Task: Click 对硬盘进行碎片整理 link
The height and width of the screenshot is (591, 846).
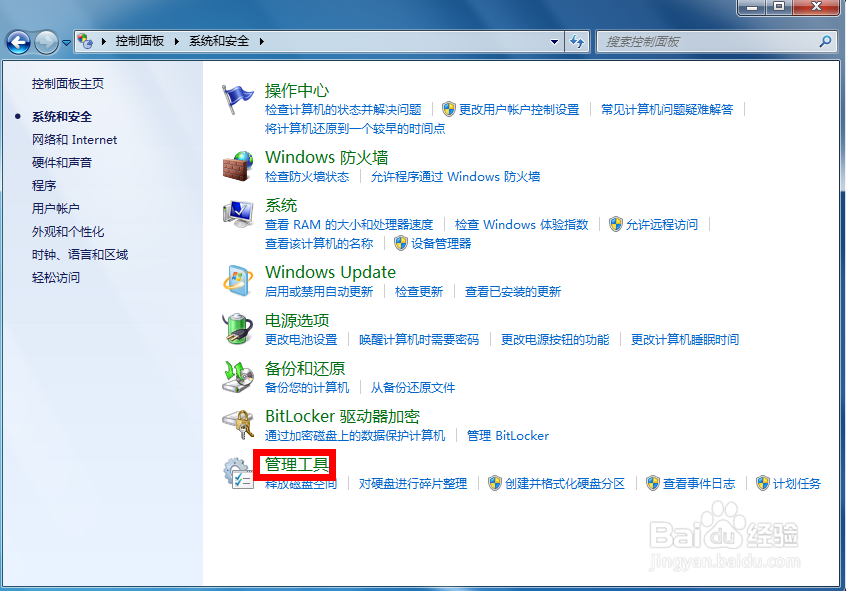Action: (413, 484)
